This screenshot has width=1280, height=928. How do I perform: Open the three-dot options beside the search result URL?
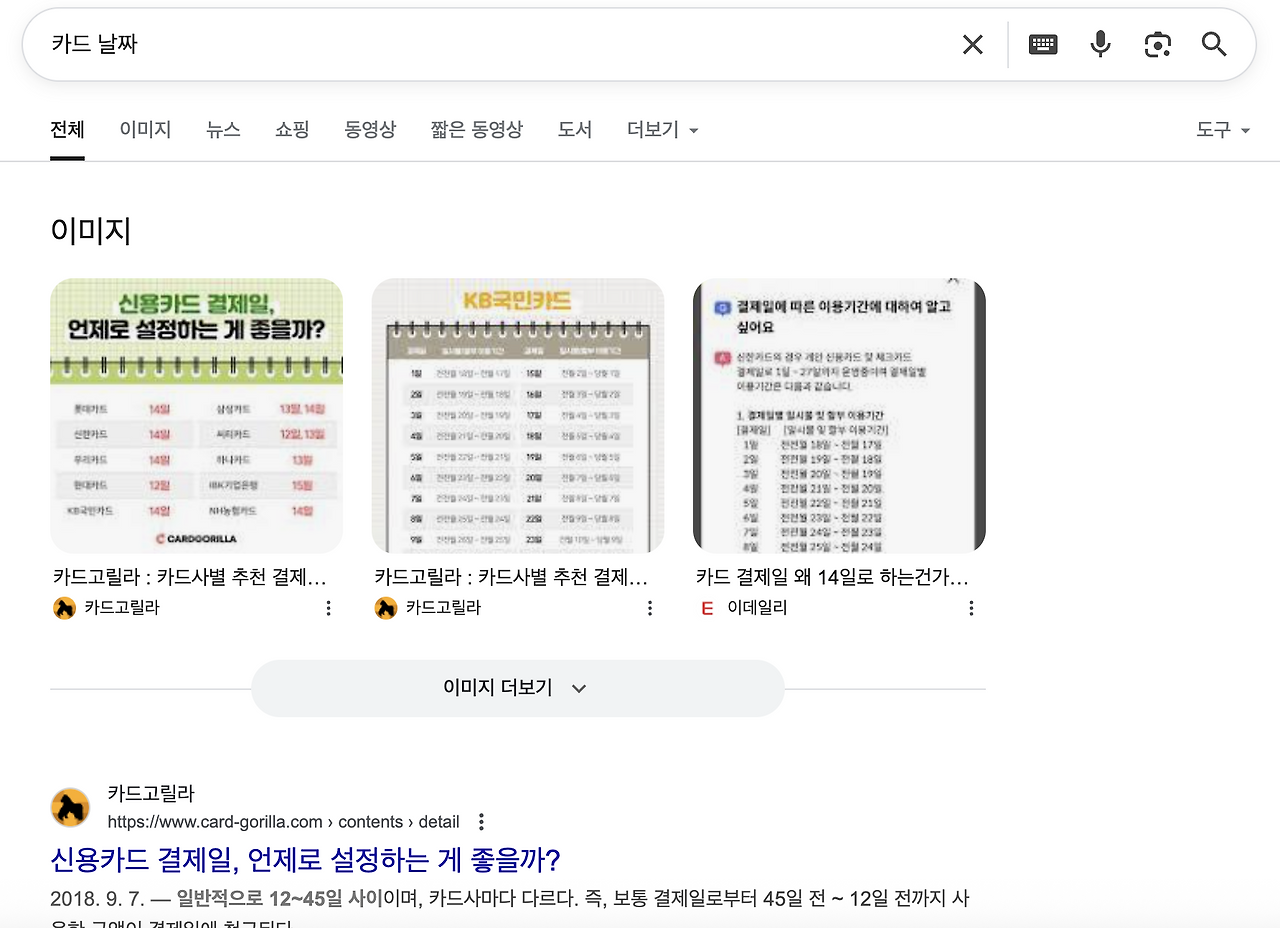pyautogui.click(x=480, y=821)
